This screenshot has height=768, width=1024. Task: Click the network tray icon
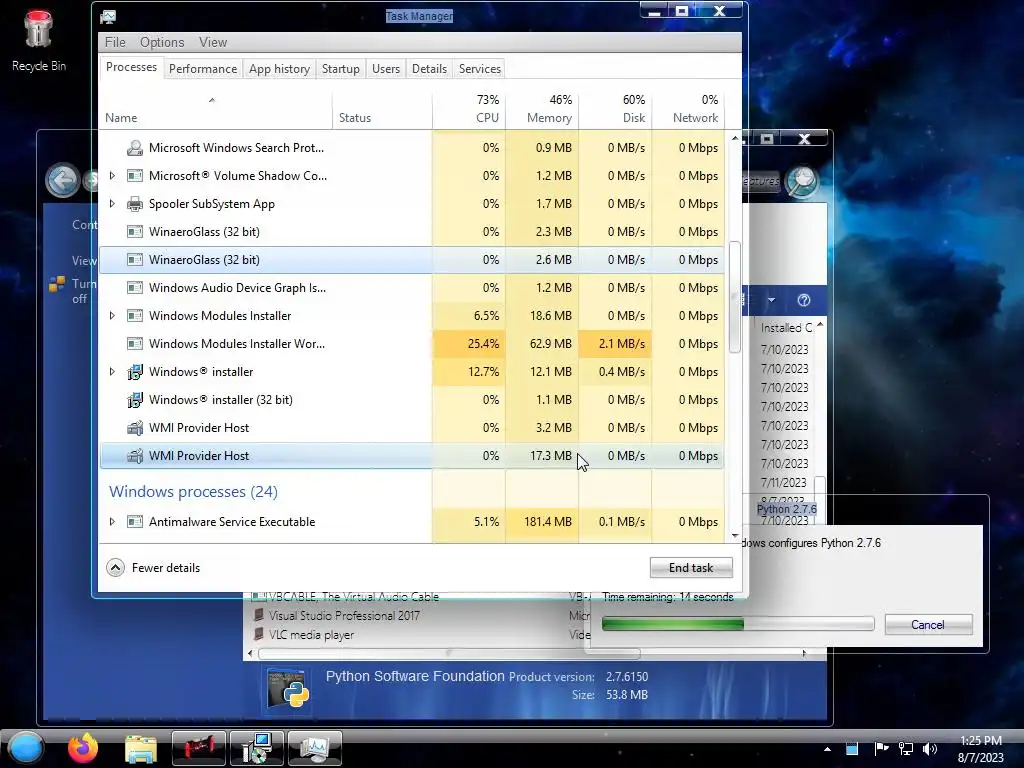click(x=905, y=749)
